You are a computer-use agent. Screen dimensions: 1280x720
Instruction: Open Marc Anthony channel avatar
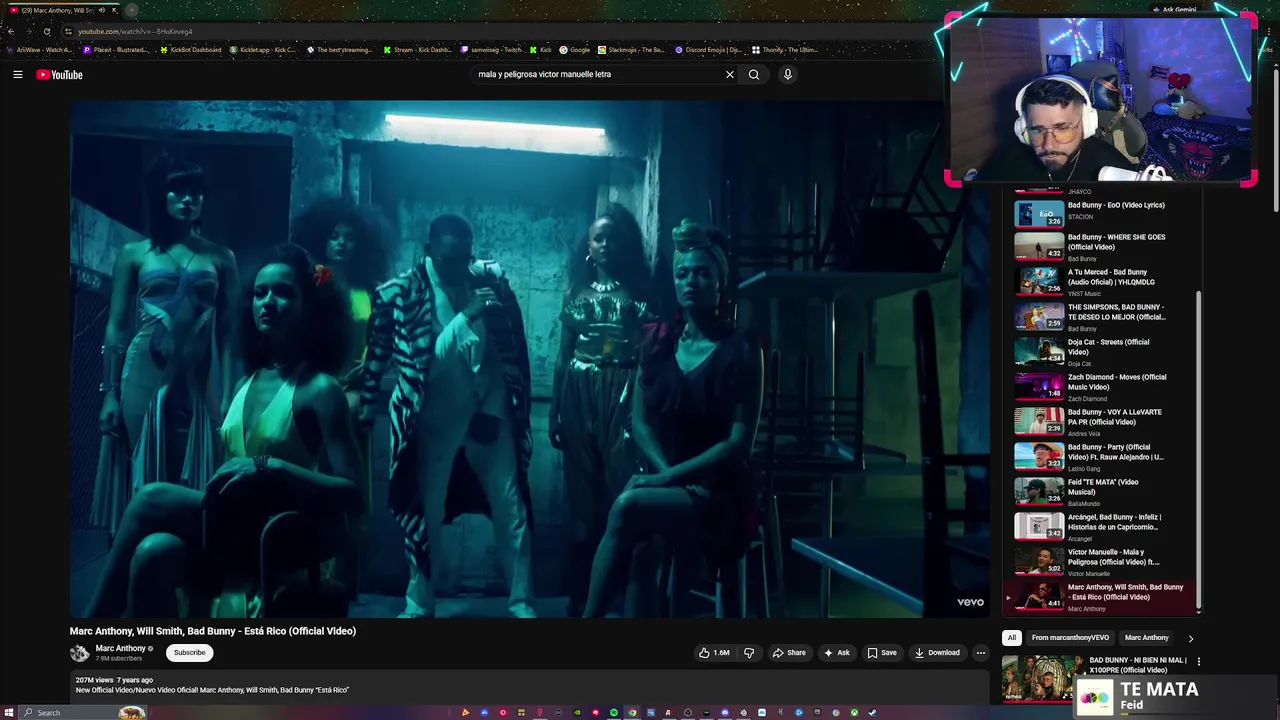tap(79, 653)
